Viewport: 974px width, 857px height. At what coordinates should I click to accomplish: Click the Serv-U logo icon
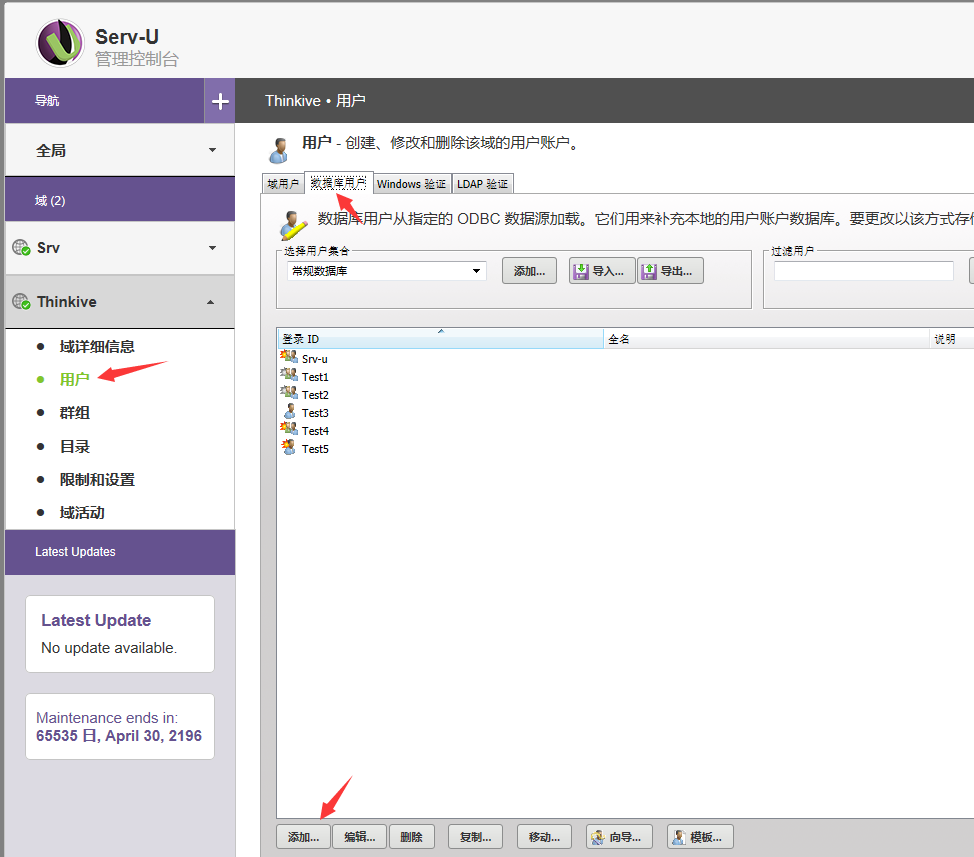pos(60,43)
